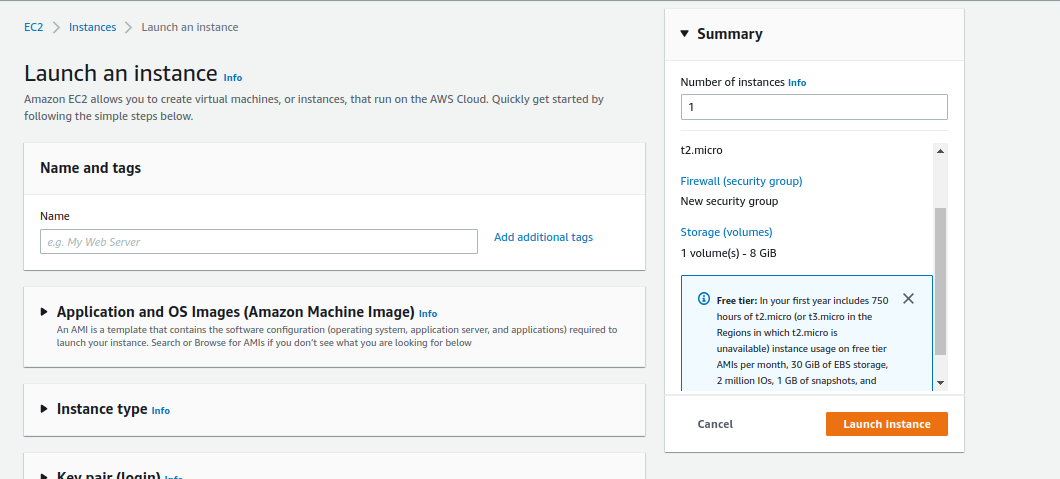Click the Name and tags heading
The height and width of the screenshot is (479, 1060).
coord(91,168)
